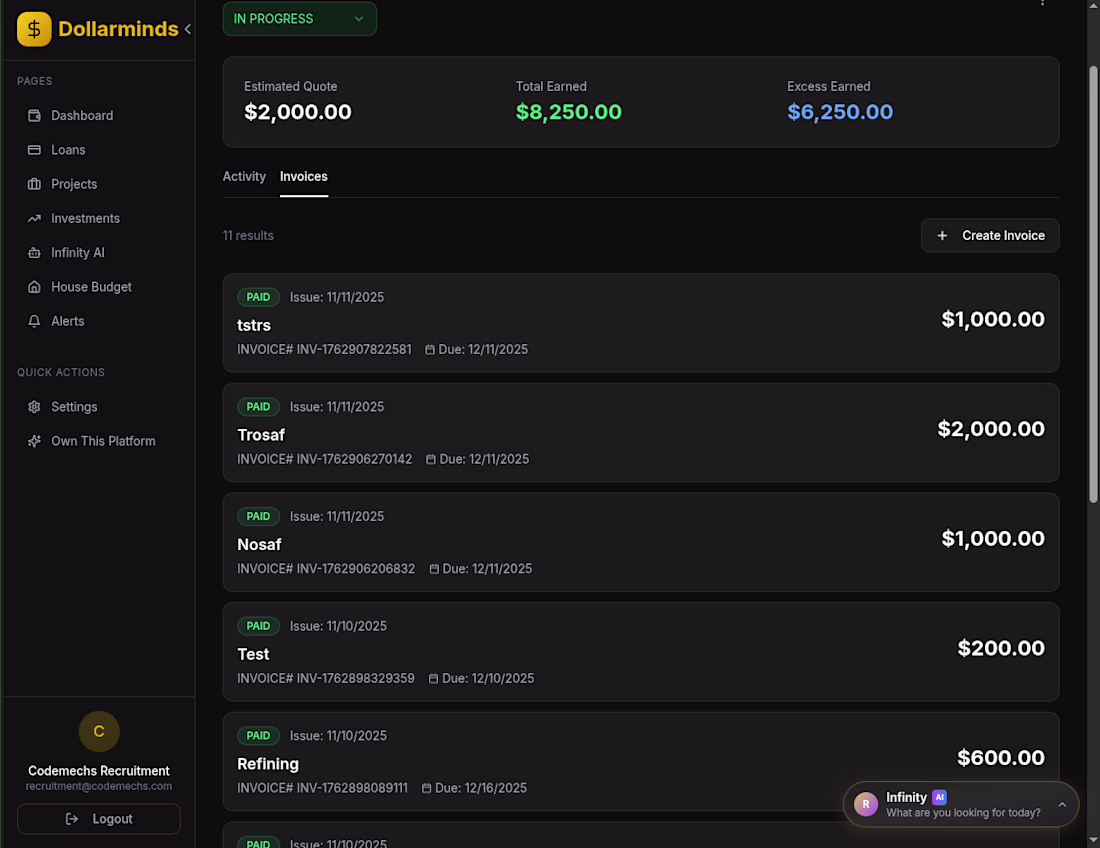Select the Invoices tab
Screen dimensions: 1100x848
pos(304,177)
